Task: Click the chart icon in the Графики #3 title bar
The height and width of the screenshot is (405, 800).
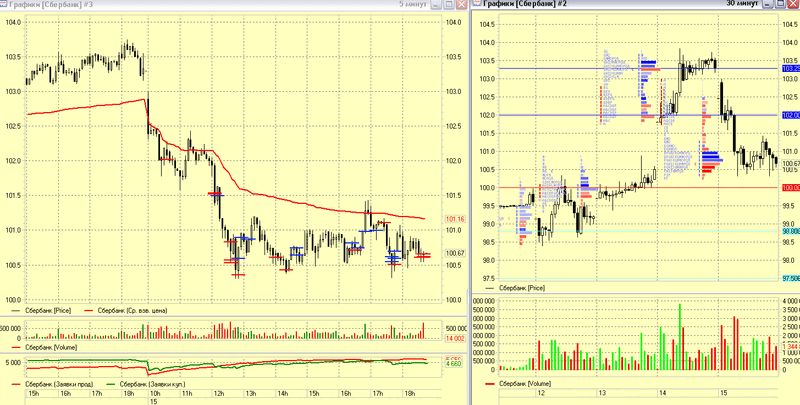Action: (4, 3)
